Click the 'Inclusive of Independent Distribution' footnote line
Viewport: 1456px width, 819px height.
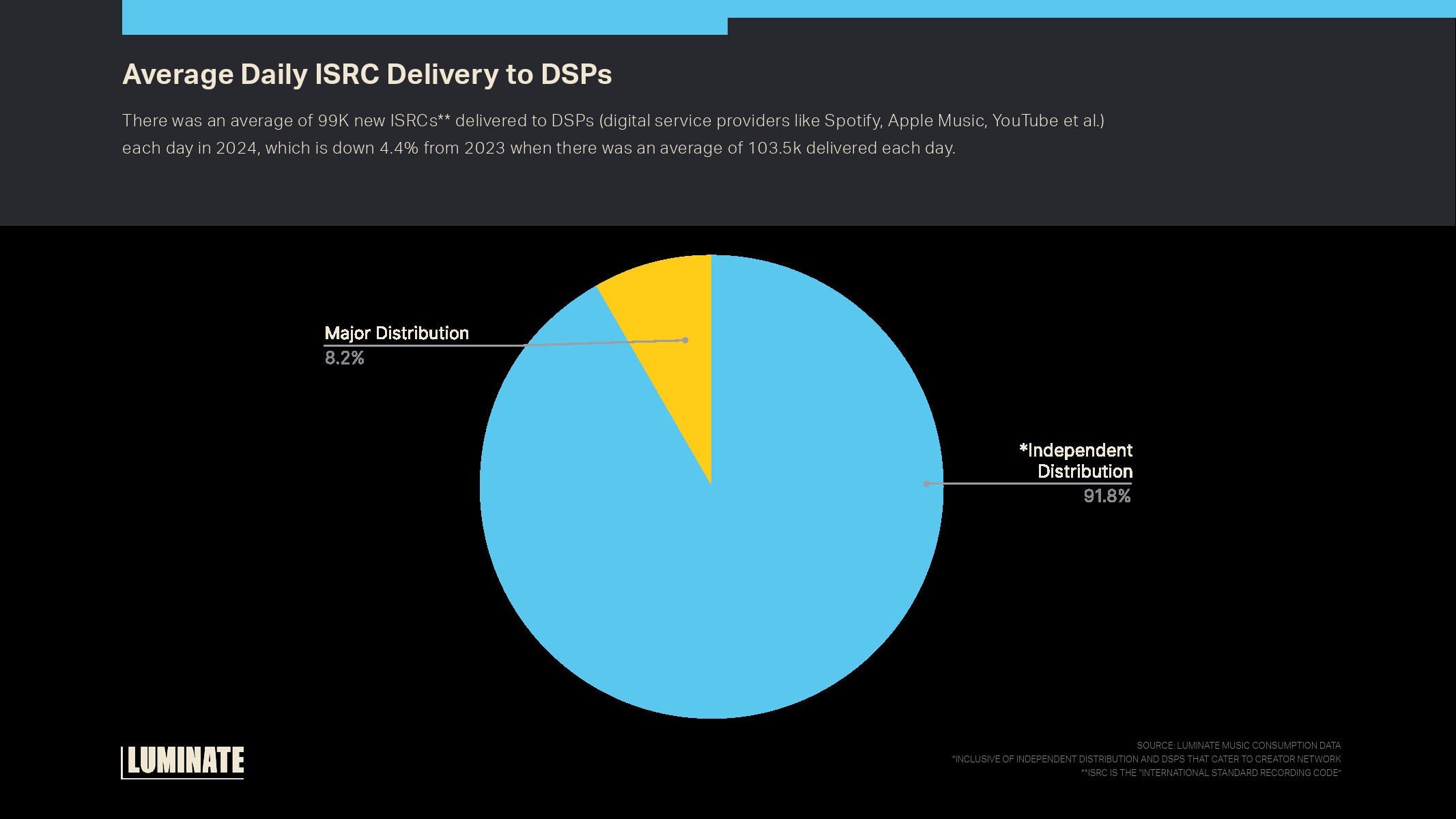coord(1146,759)
